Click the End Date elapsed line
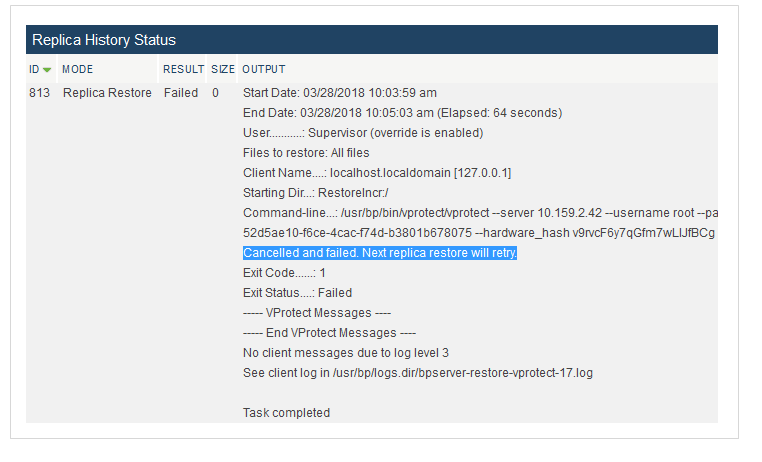The image size is (762, 462). click(x=402, y=113)
